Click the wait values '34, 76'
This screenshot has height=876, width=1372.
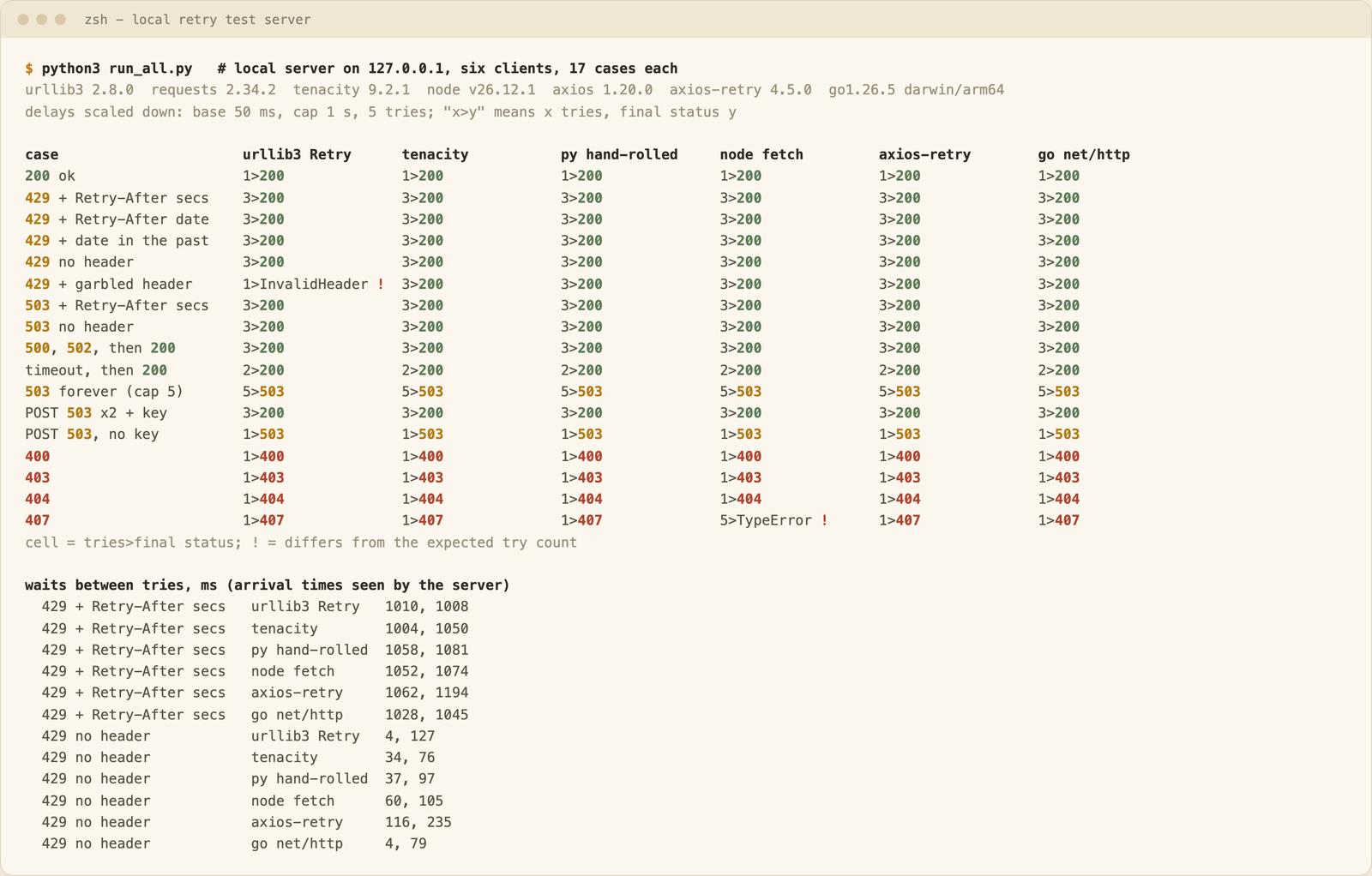pos(410,758)
